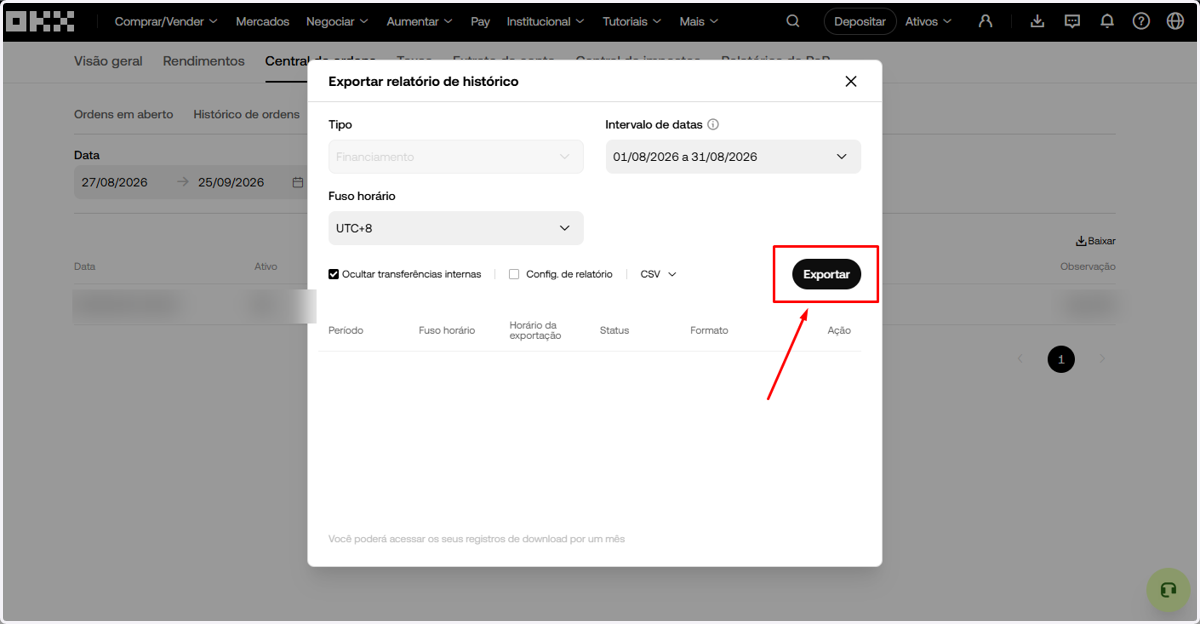
Task: Open the user profile icon
Action: pos(985,21)
